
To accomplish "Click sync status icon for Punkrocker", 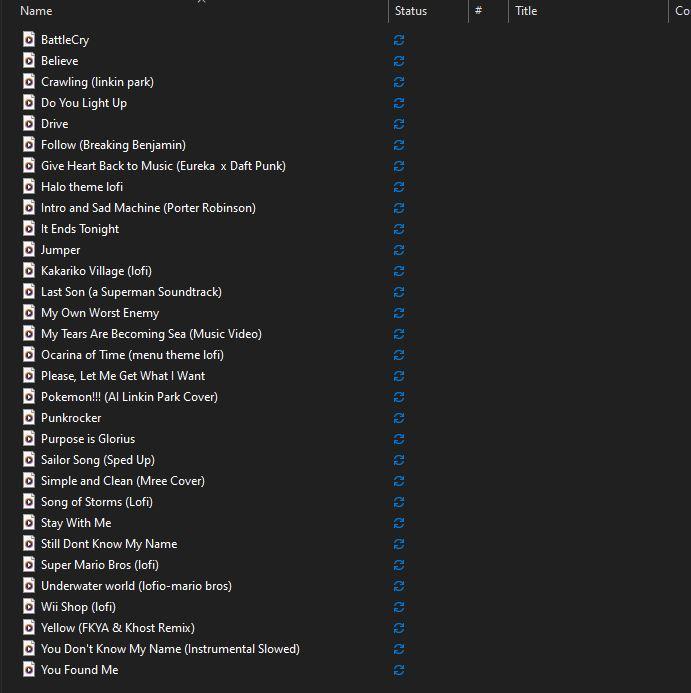I will (x=399, y=418).
